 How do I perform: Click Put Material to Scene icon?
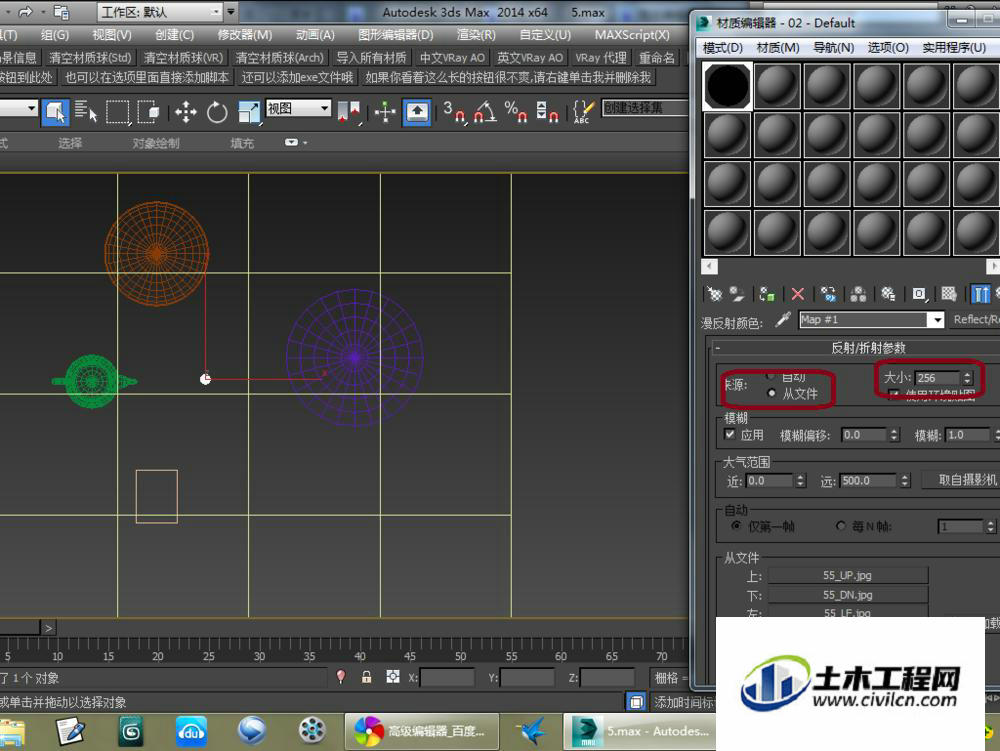click(737, 294)
